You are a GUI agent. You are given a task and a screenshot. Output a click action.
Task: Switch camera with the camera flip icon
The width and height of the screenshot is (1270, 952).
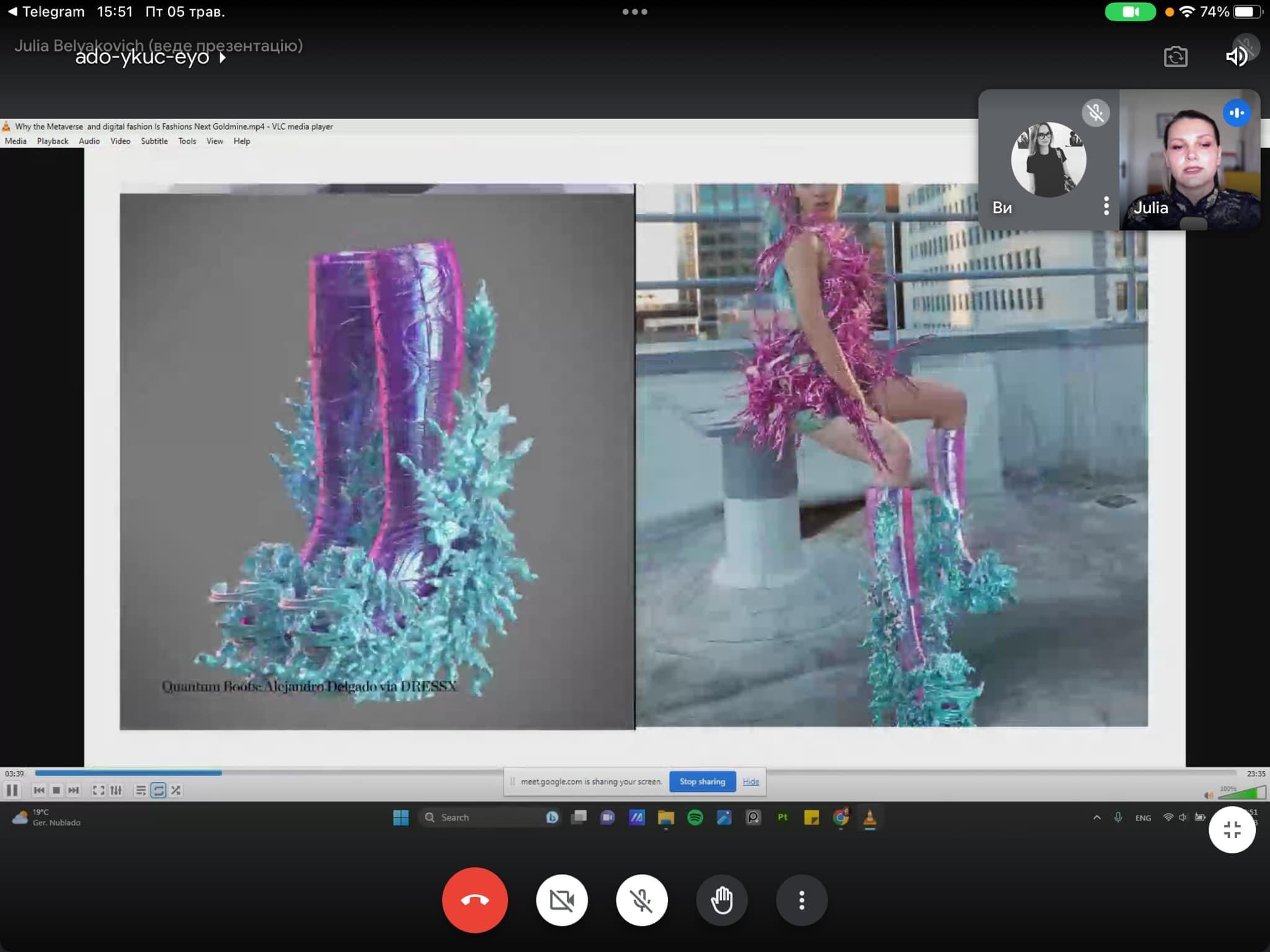[1175, 57]
